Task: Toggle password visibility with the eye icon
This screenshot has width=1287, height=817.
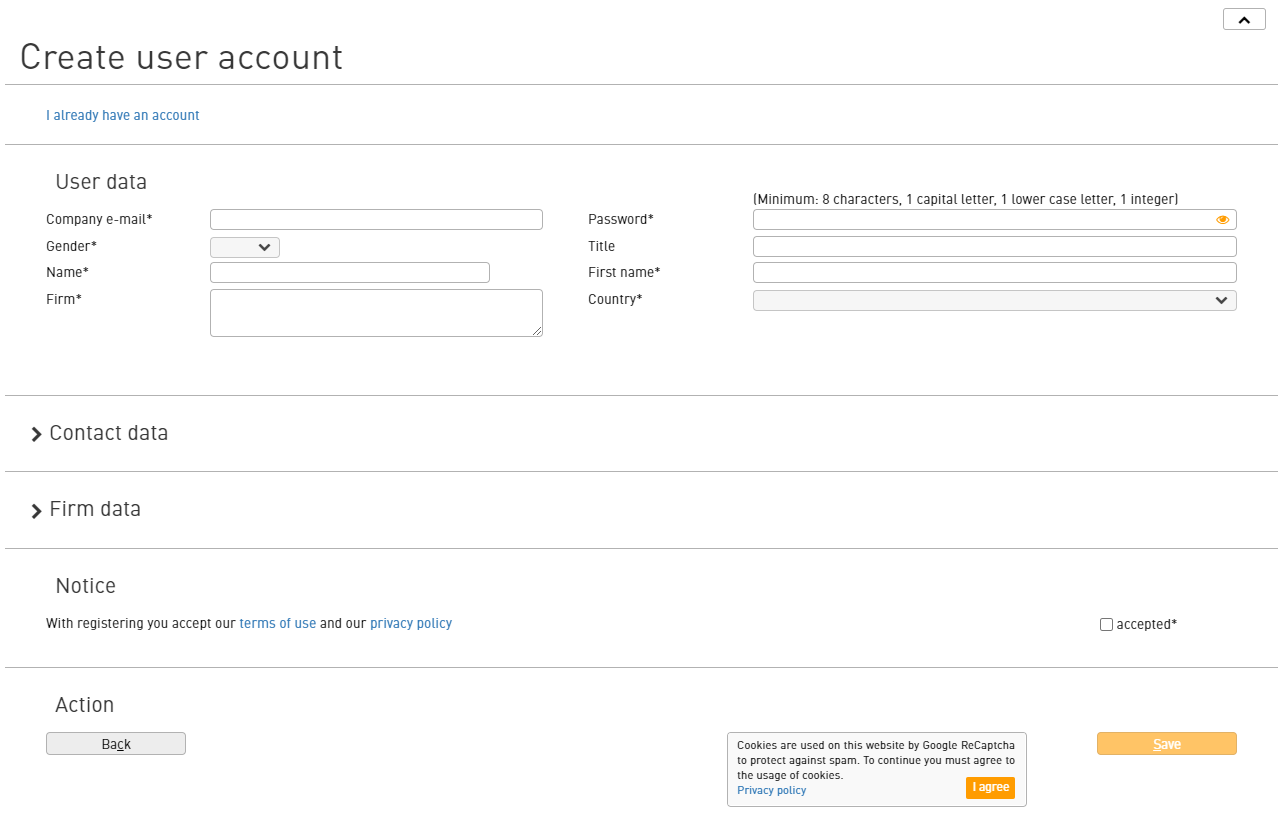Action: (1222, 220)
